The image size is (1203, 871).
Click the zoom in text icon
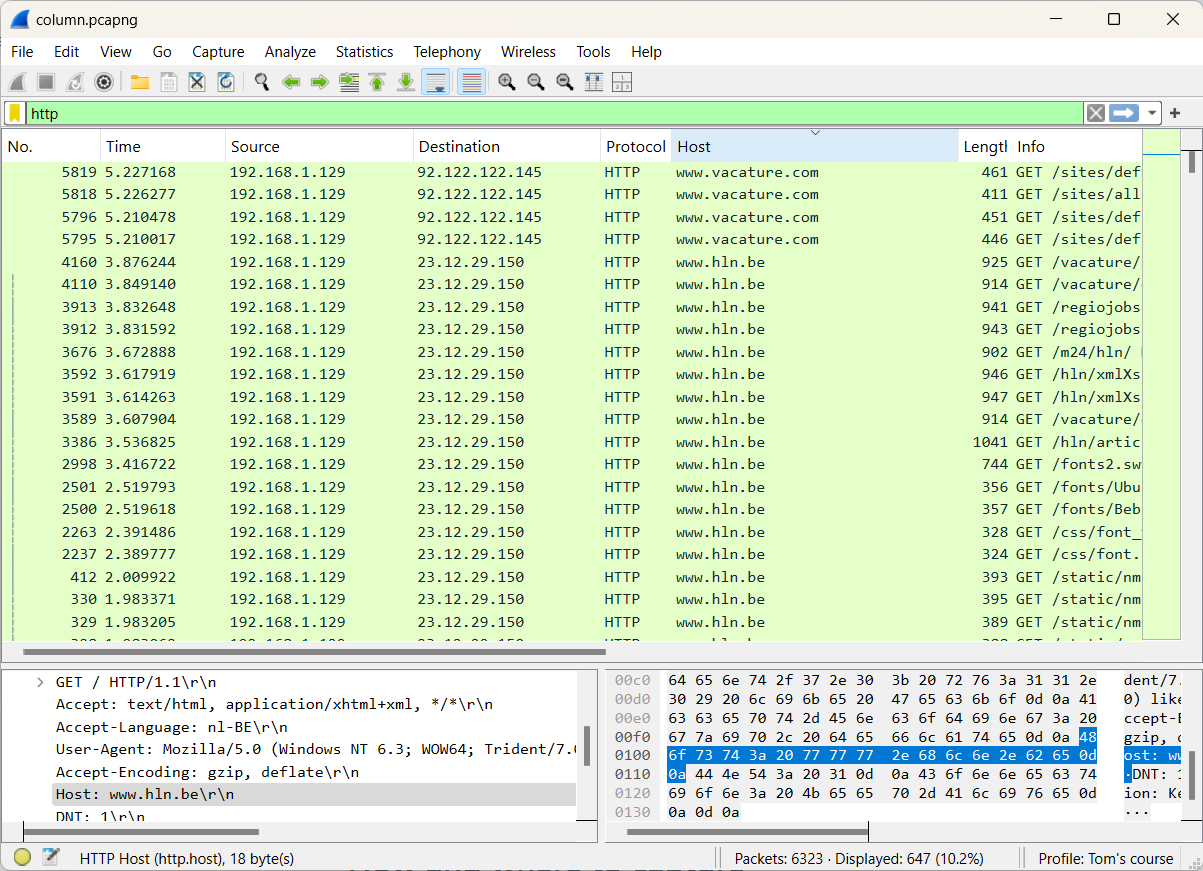507,82
